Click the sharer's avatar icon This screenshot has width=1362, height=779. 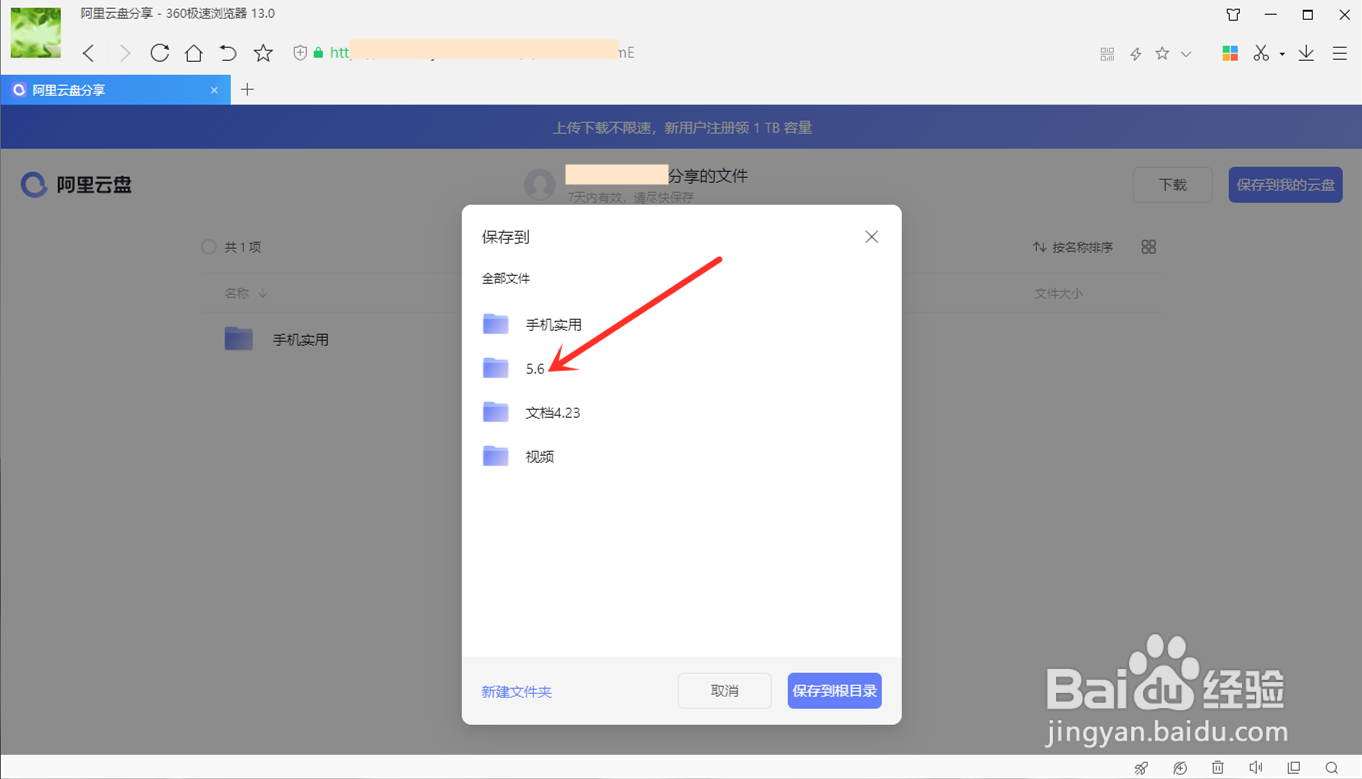[540, 184]
